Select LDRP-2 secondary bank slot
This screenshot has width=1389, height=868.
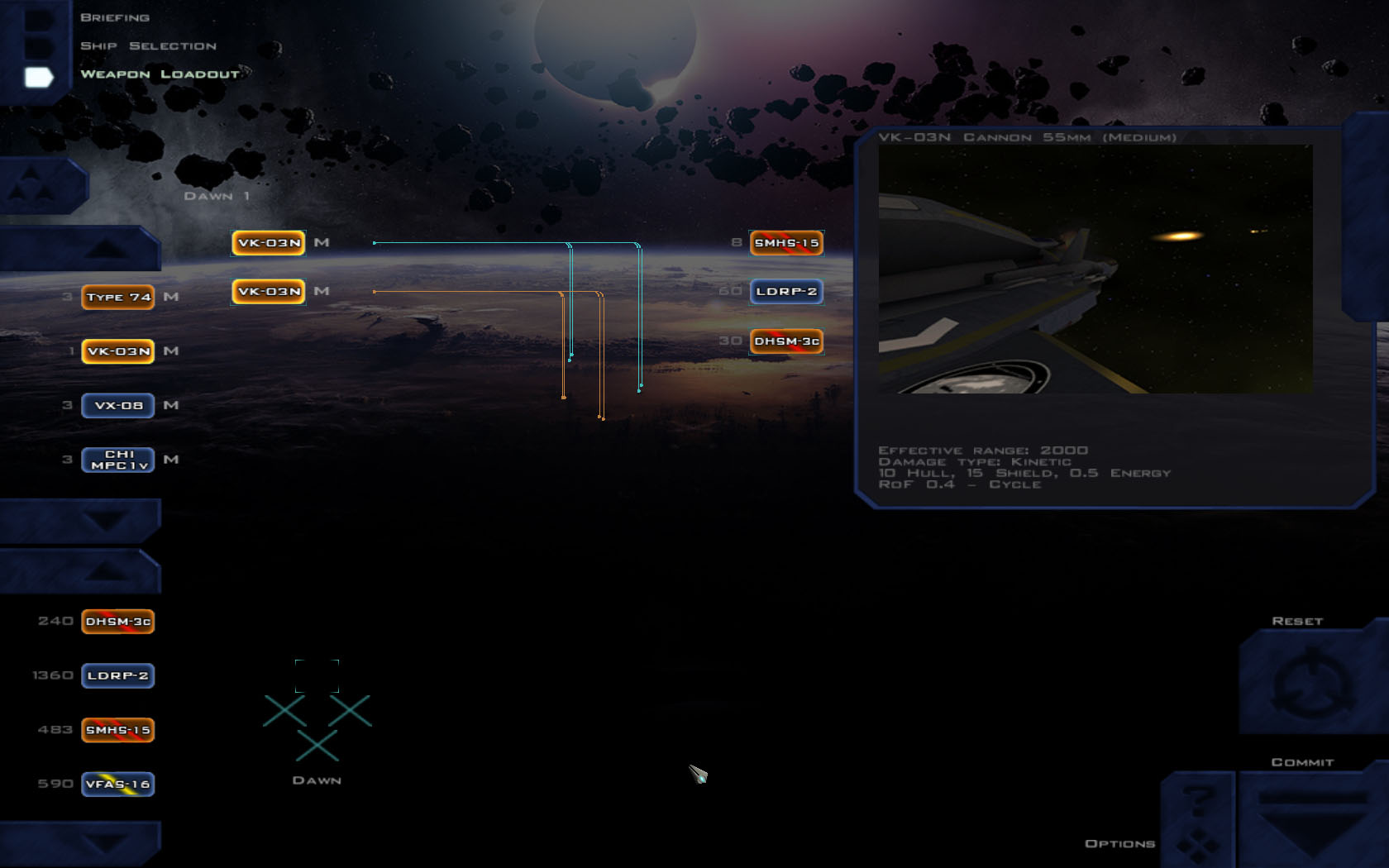click(786, 291)
